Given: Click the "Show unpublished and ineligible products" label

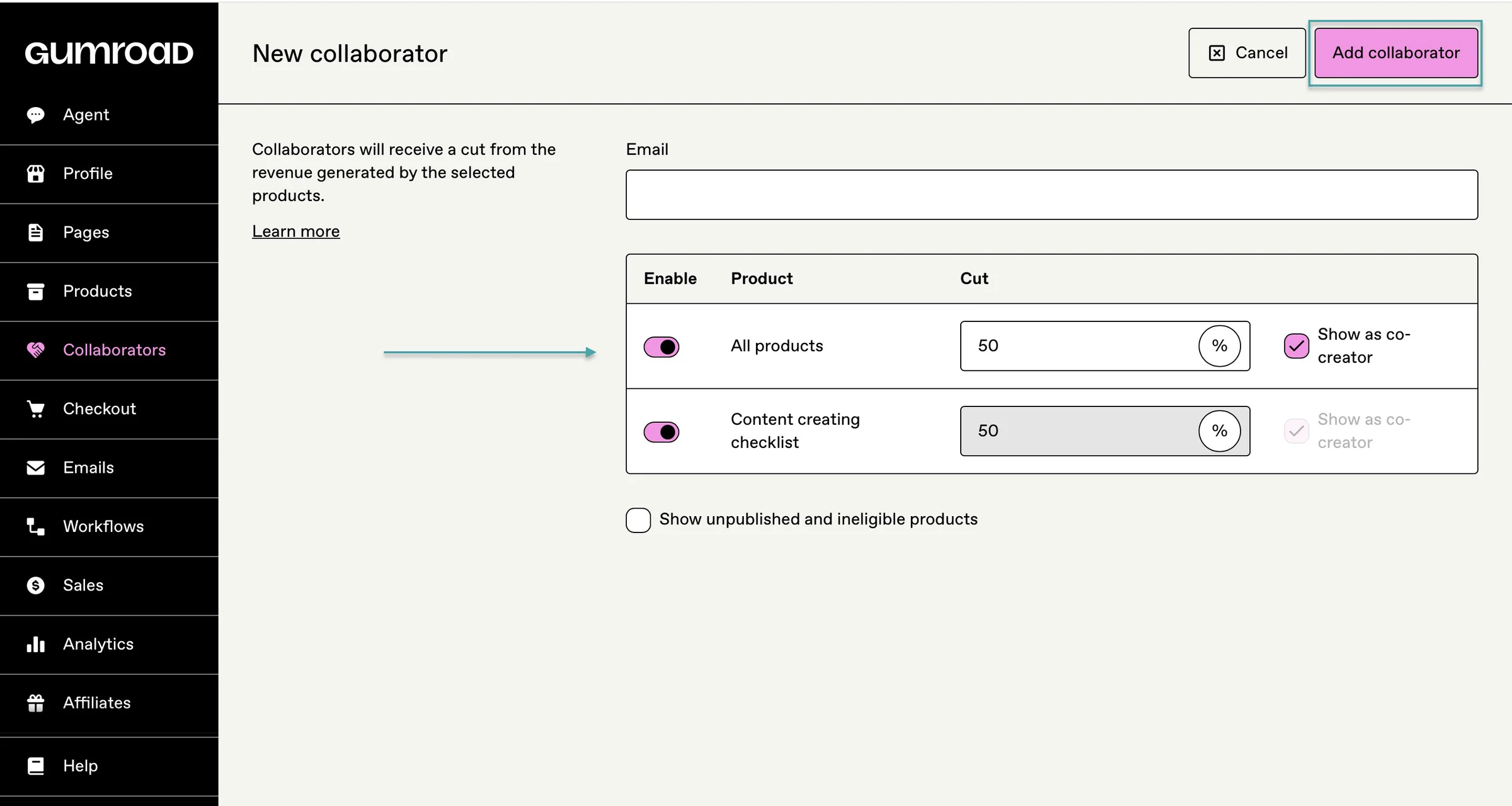Looking at the screenshot, I should (x=818, y=519).
